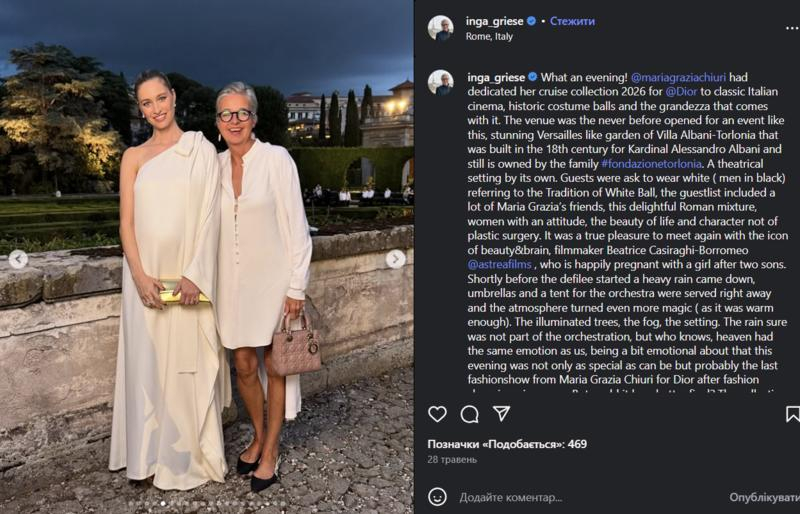Open the Rome, Italy location link
Viewport: 800px width, 514px height.
[489, 37]
